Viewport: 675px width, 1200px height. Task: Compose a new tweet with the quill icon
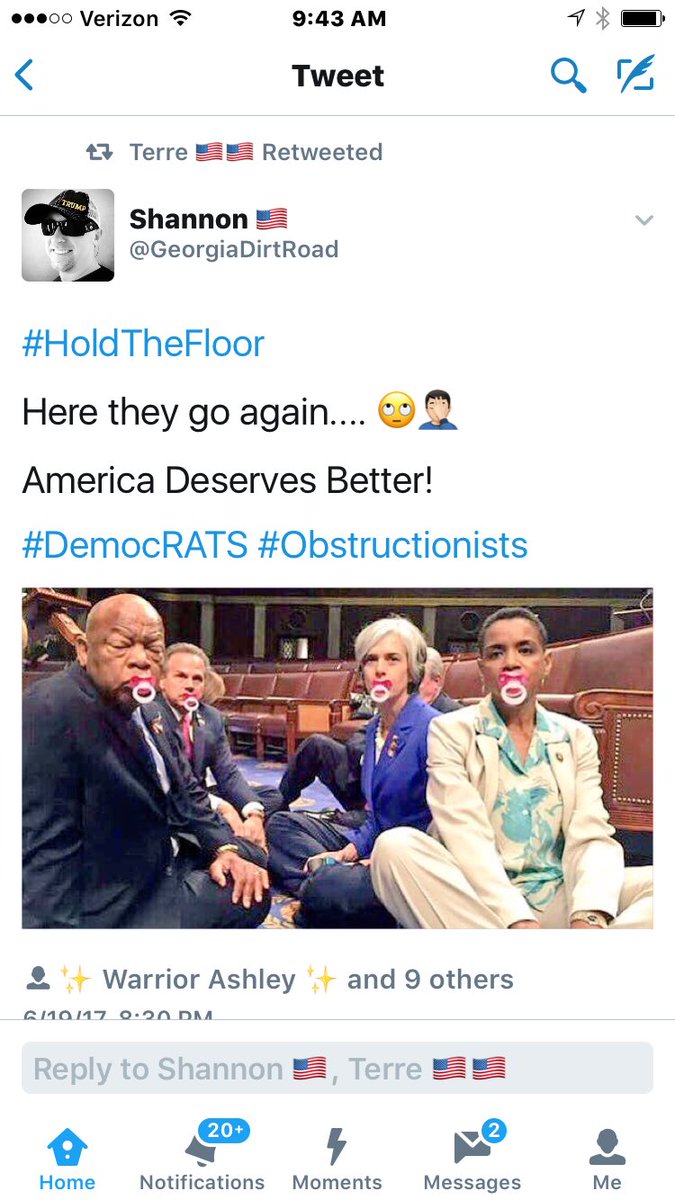pos(635,74)
